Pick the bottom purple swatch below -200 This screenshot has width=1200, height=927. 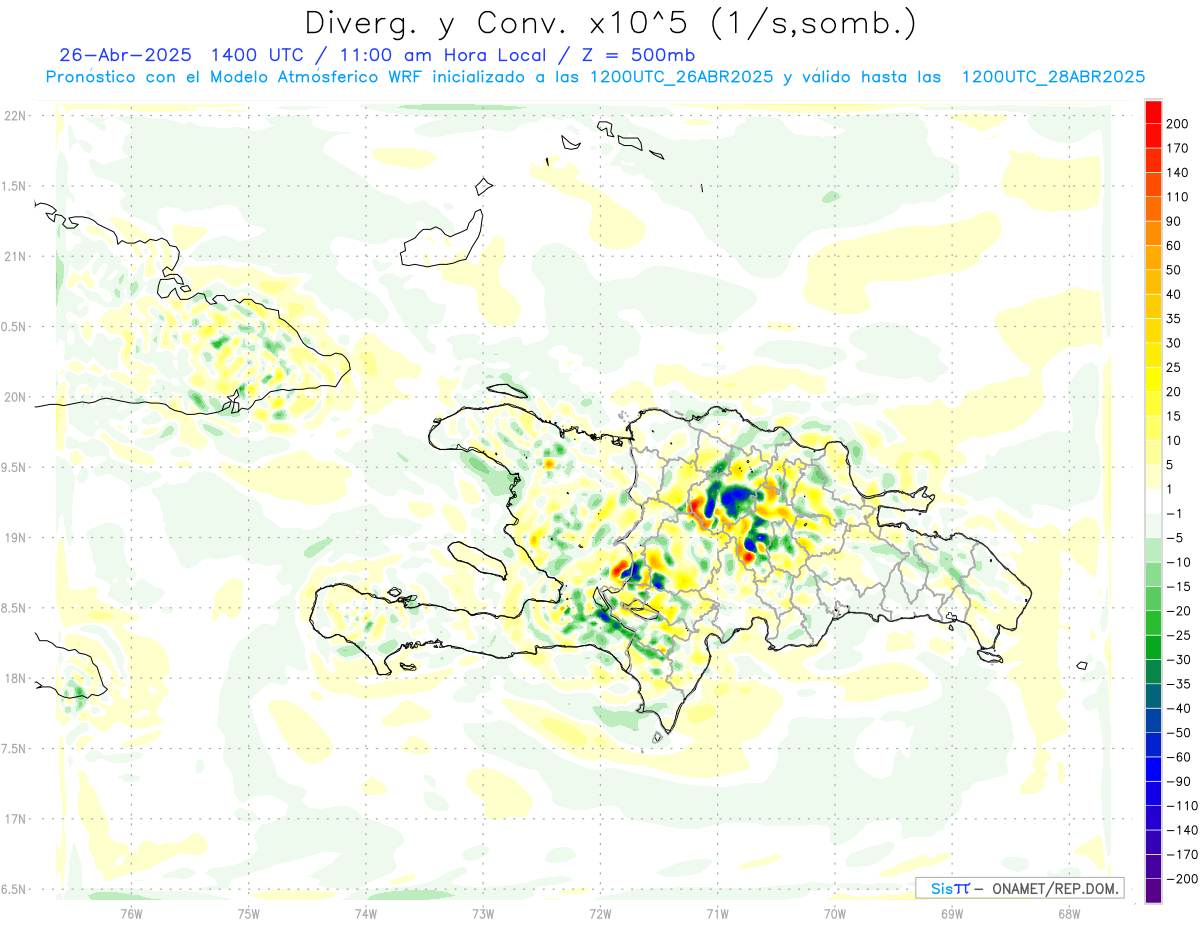(1154, 891)
